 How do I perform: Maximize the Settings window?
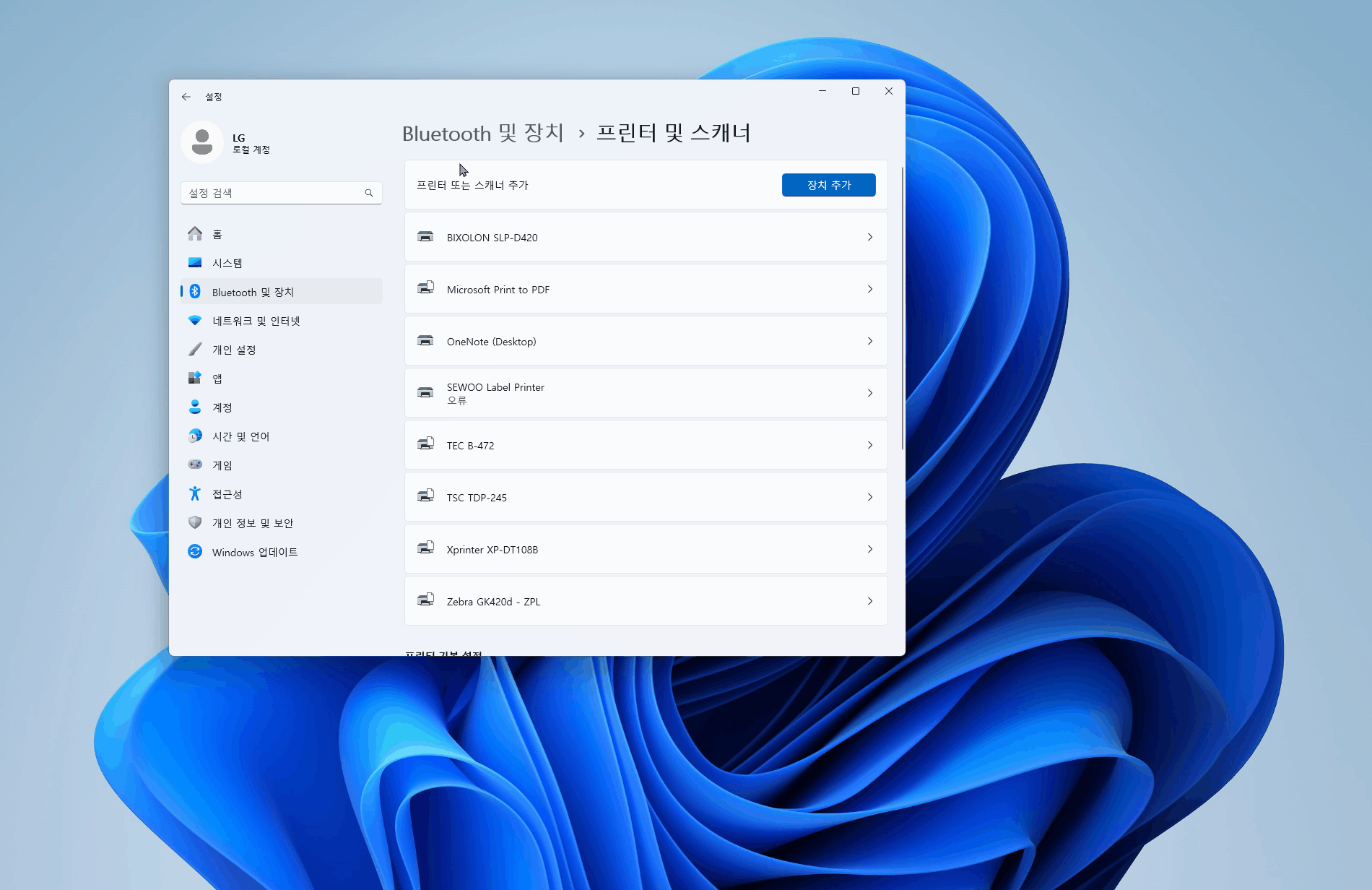tap(856, 91)
